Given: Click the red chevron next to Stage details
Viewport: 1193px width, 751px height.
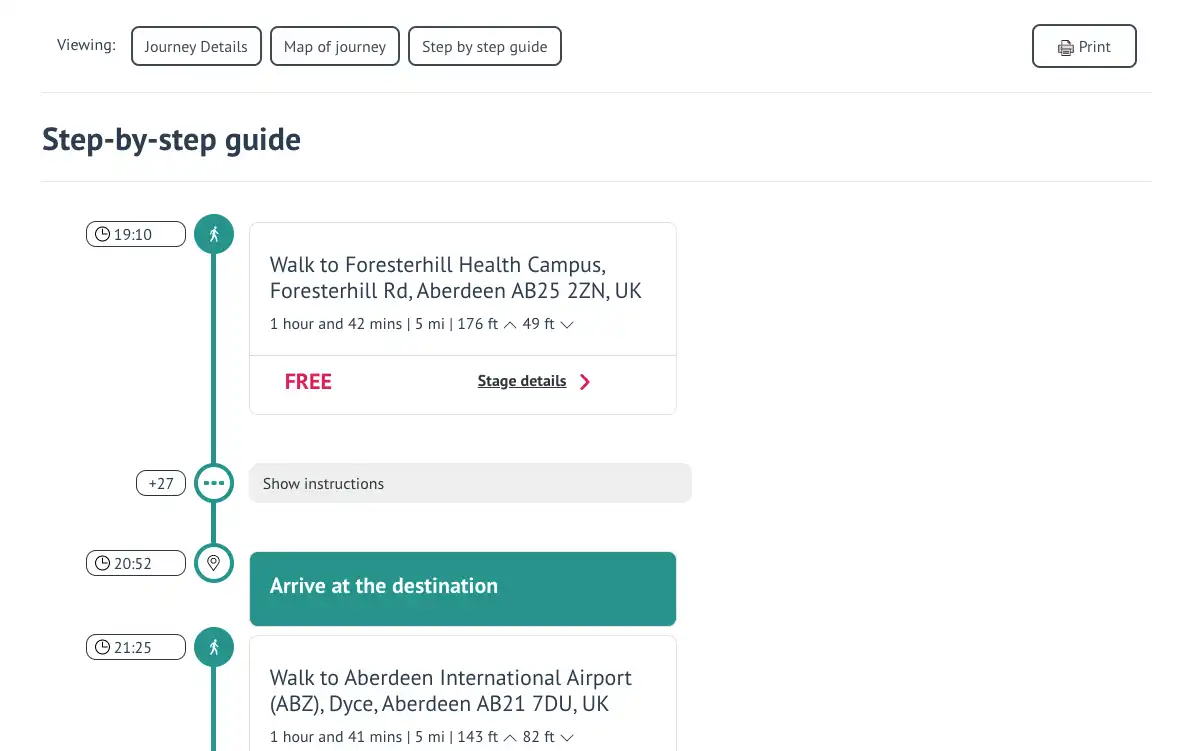Looking at the screenshot, I should pos(584,382).
